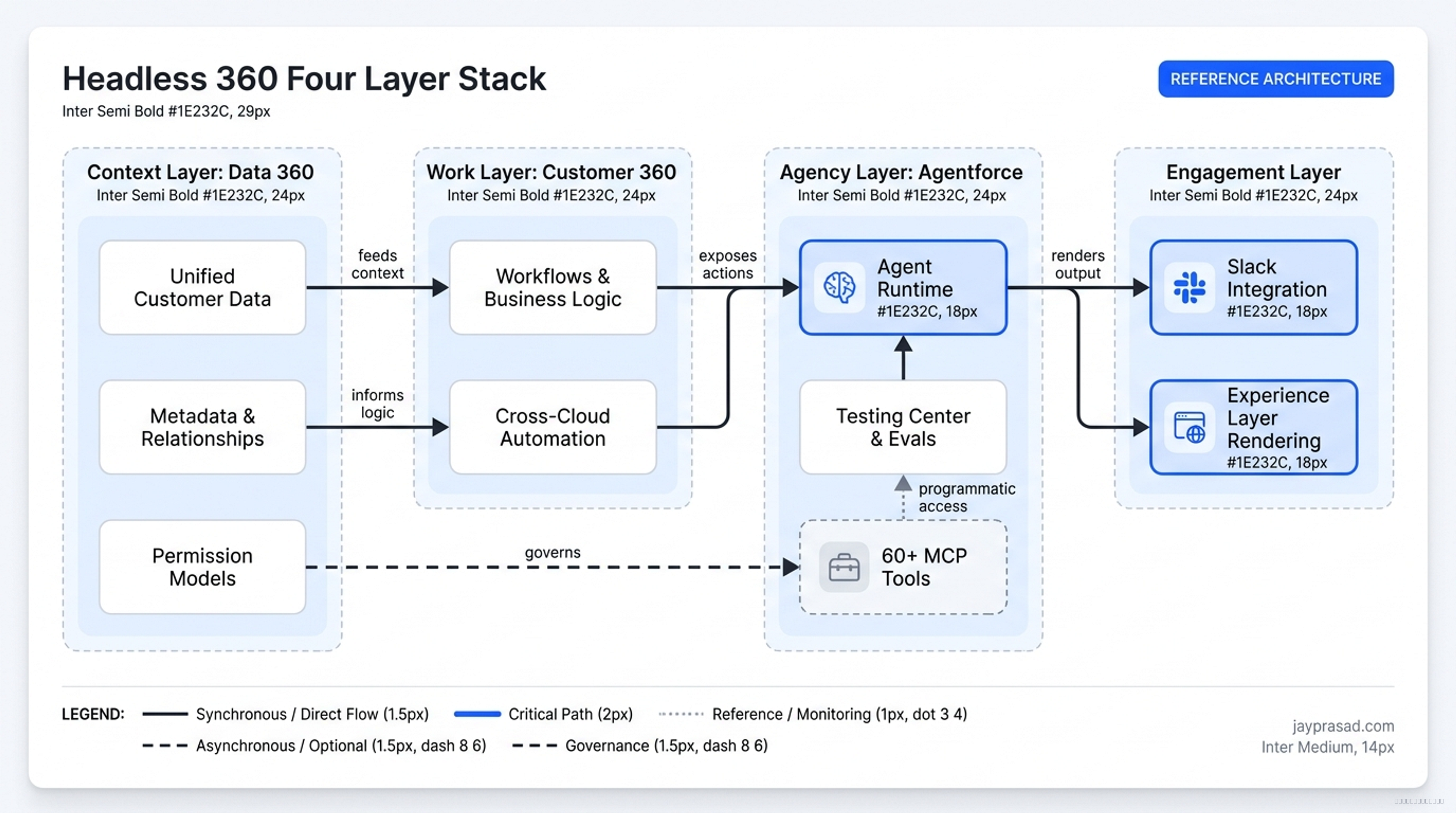Screen dimensions: 1456x813
Task: Click the "Work Layer: Customer 360" heading
Action: pyautogui.click(x=551, y=172)
